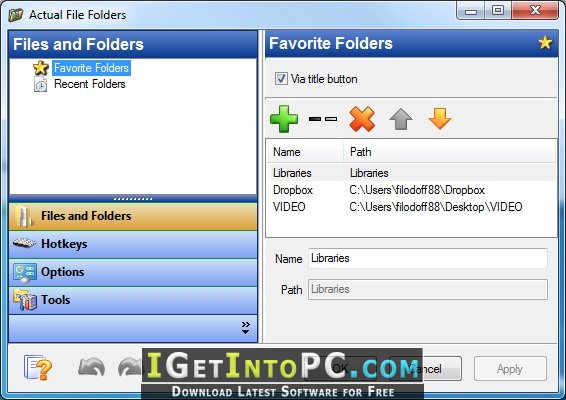
Task: Click the add separator dashes icon
Action: pos(323,119)
